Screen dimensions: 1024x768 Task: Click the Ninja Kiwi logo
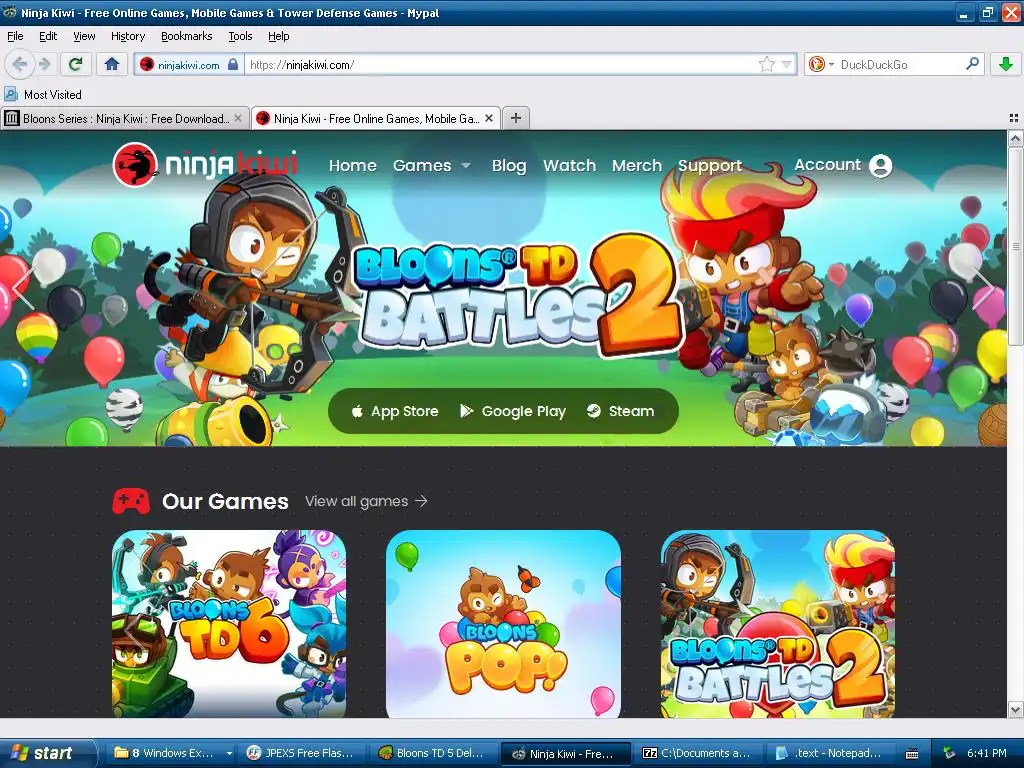[205, 165]
